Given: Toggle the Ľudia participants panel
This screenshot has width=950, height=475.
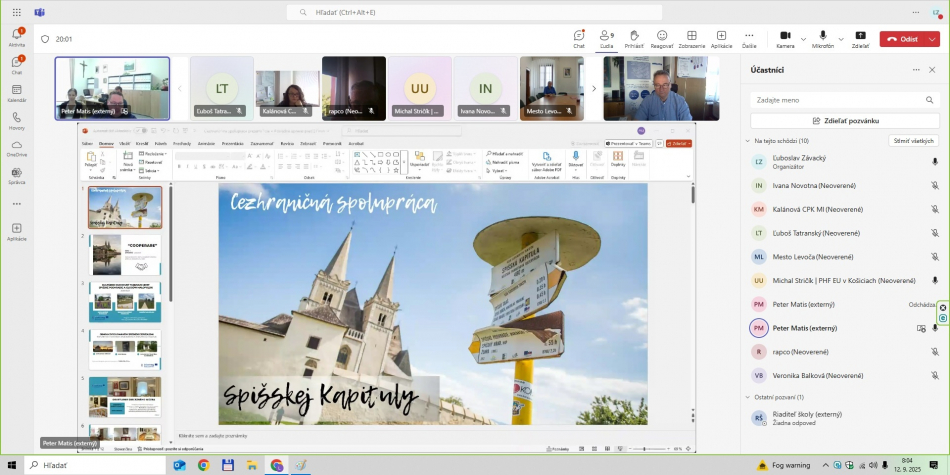Looking at the screenshot, I should [x=606, y=38].
